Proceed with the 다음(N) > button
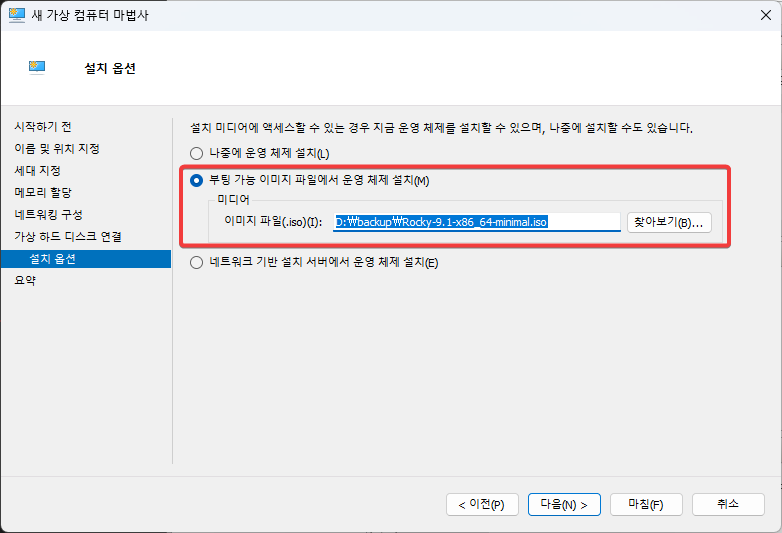782x533 pixels. [564, 504]
